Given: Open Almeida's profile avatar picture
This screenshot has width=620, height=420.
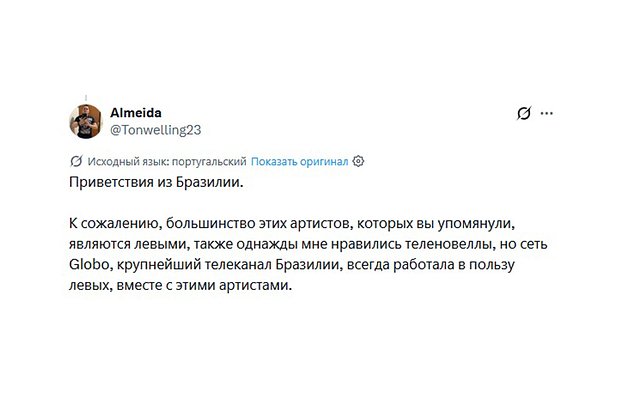Looking at the screenshot, I should [85, 120].
